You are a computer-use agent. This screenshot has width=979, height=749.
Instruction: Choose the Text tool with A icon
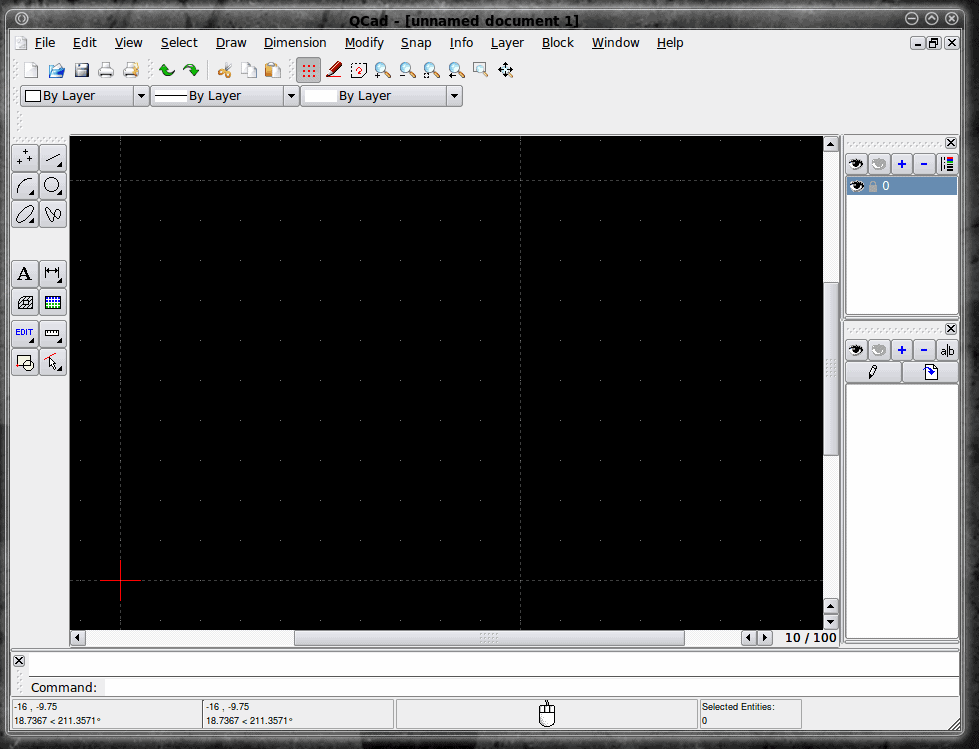(x=25, y=274)
